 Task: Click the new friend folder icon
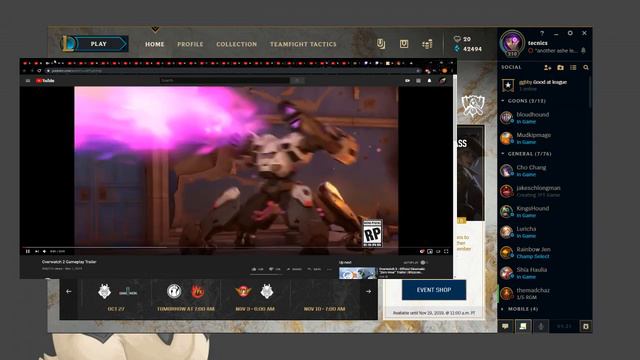[560, 67]
